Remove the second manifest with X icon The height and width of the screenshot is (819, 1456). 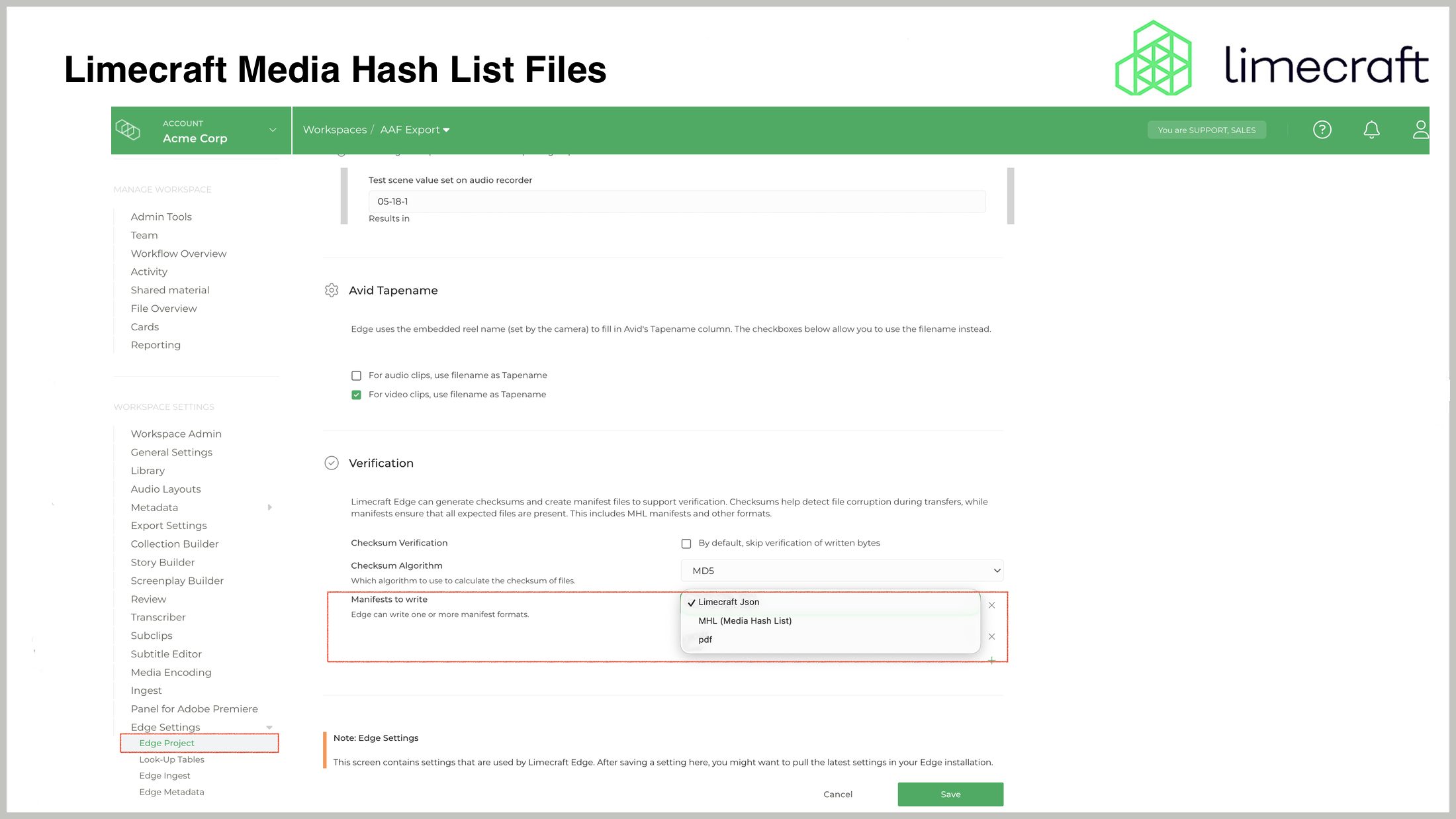click(x=991, y=636)
